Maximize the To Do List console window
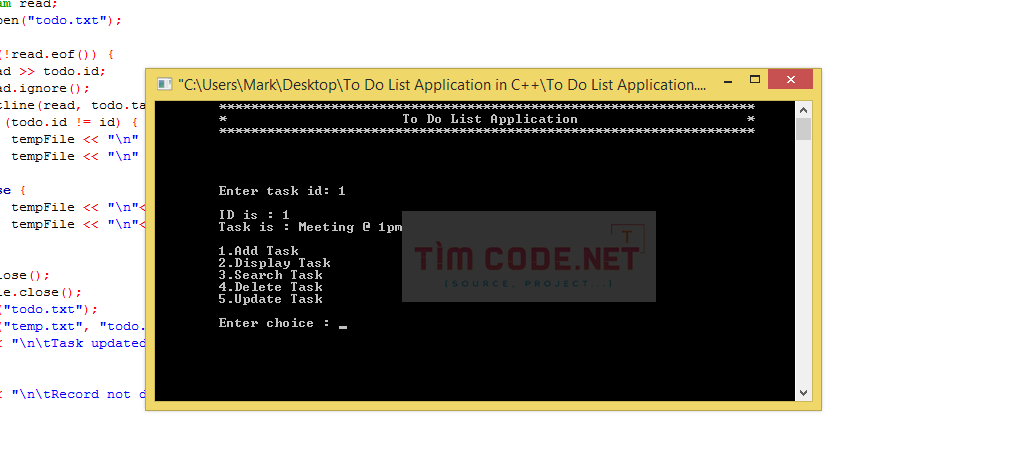Screen dimensions: 1018x473 [x=754, y=80]
